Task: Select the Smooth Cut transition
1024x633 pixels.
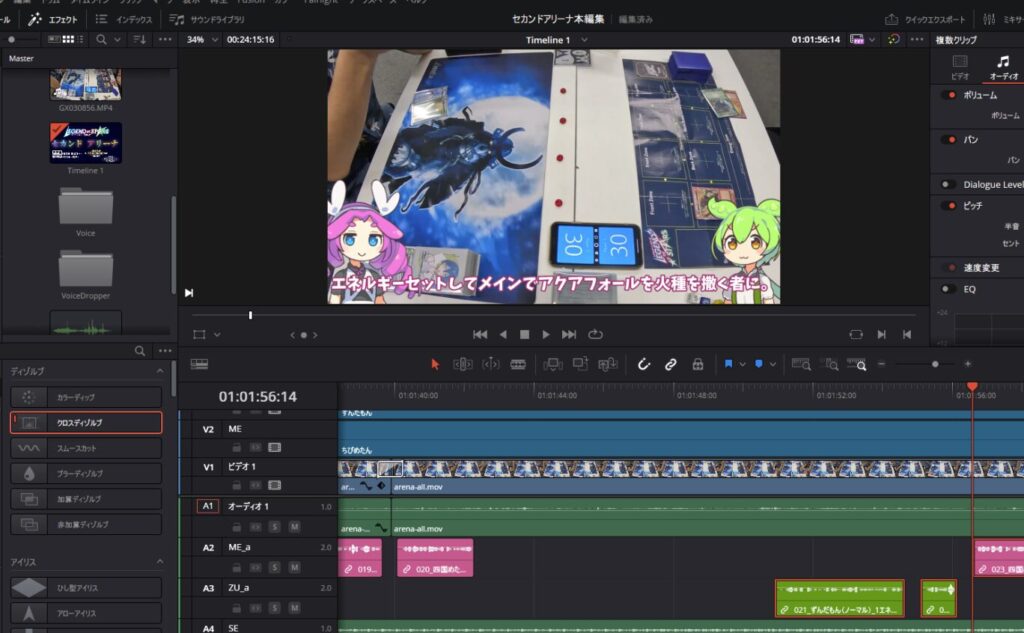Action: point(86,448)
